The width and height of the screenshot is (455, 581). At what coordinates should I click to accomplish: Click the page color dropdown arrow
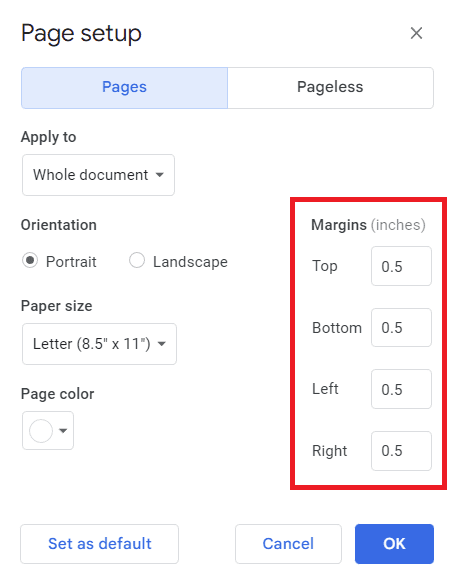point(63,431)
